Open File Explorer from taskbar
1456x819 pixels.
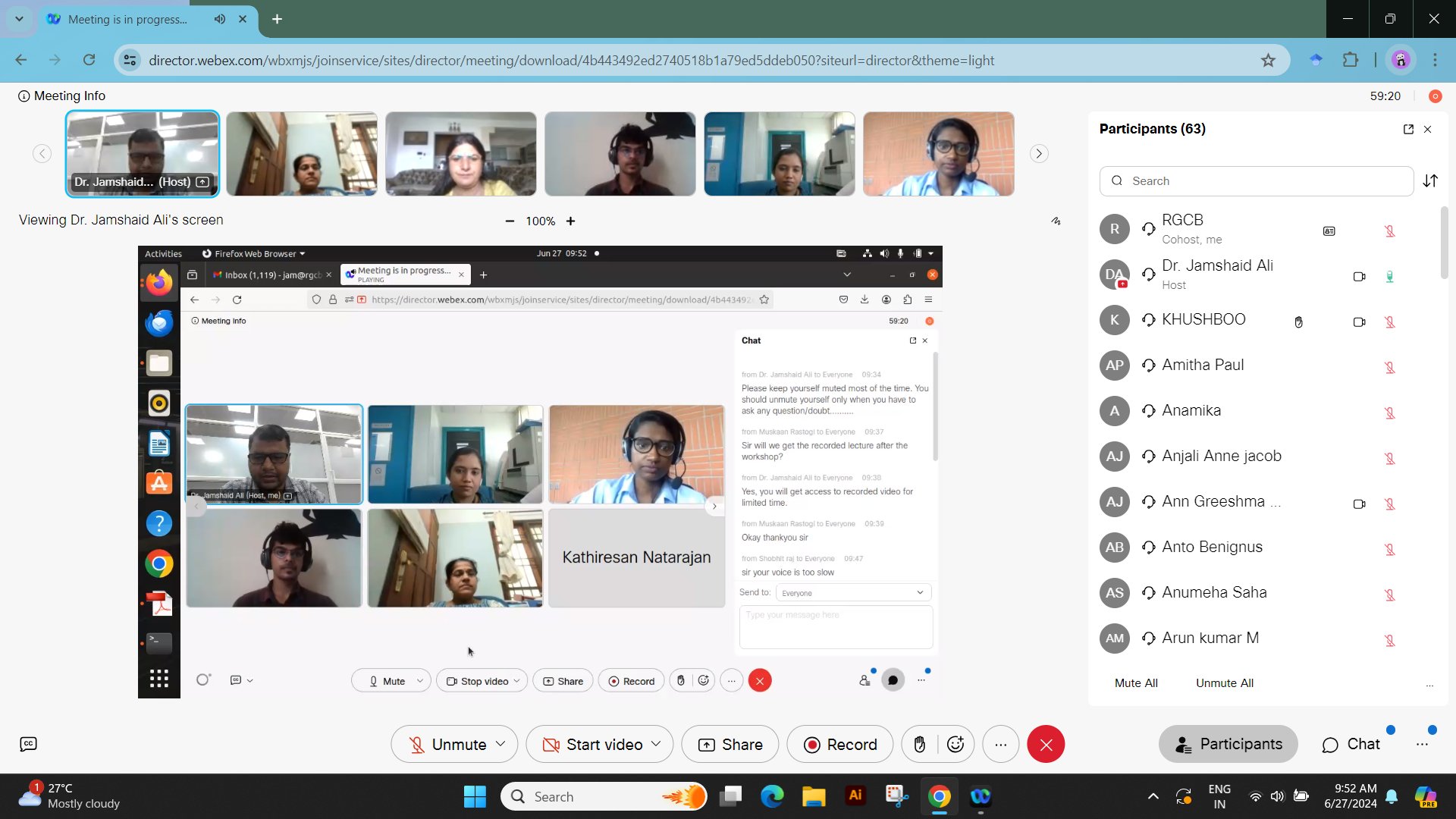coord(814,796)
